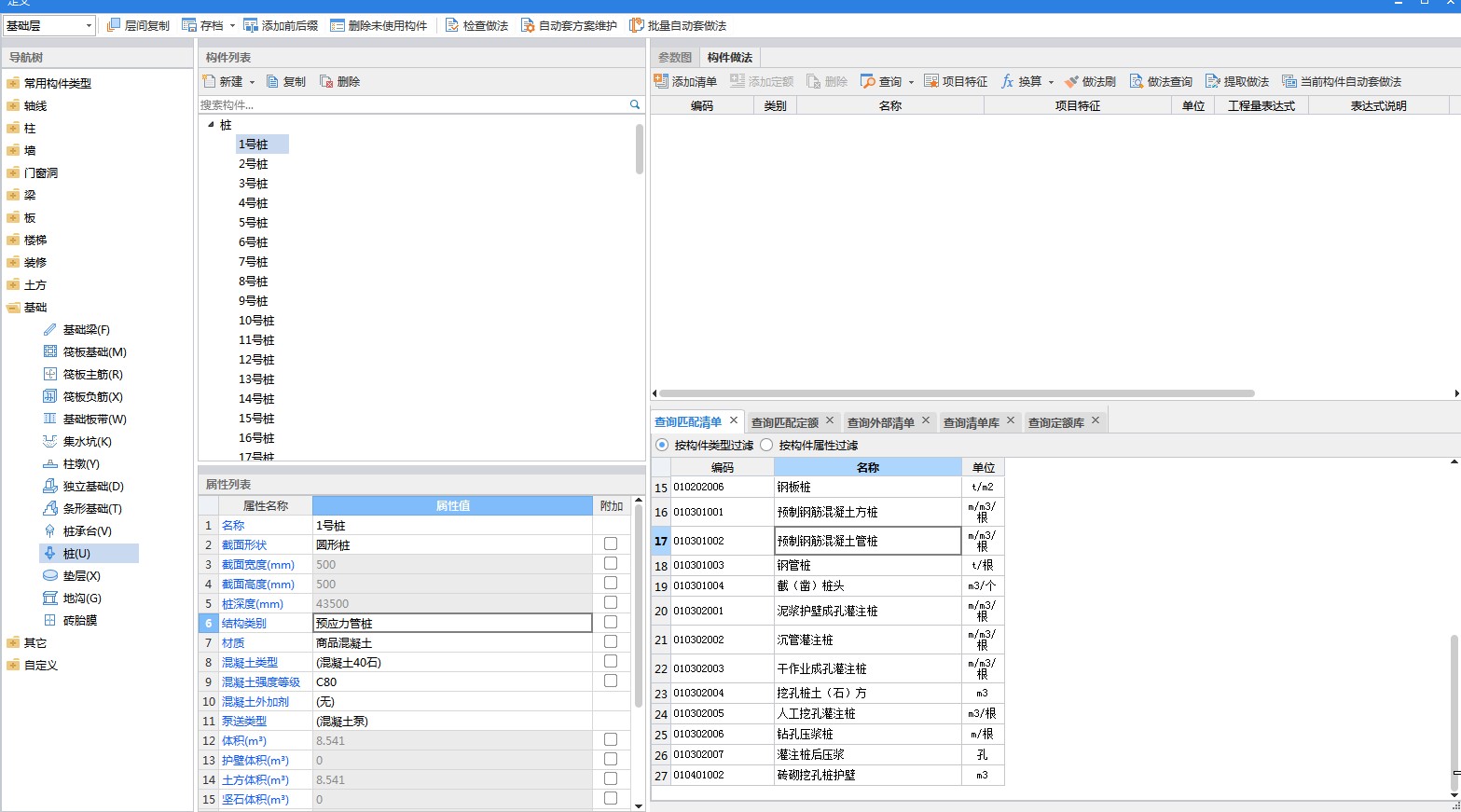The image size is (1461, 812).
Task: Click the 层间复制 toolbar icon
Action: 114,25
